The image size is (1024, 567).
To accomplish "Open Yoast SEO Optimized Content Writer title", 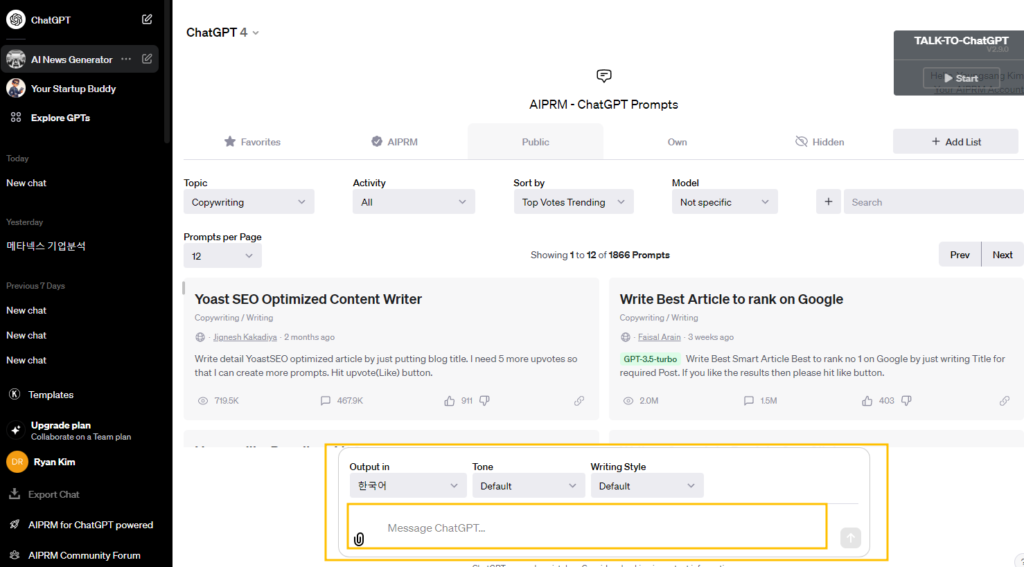I will point(308,299).
